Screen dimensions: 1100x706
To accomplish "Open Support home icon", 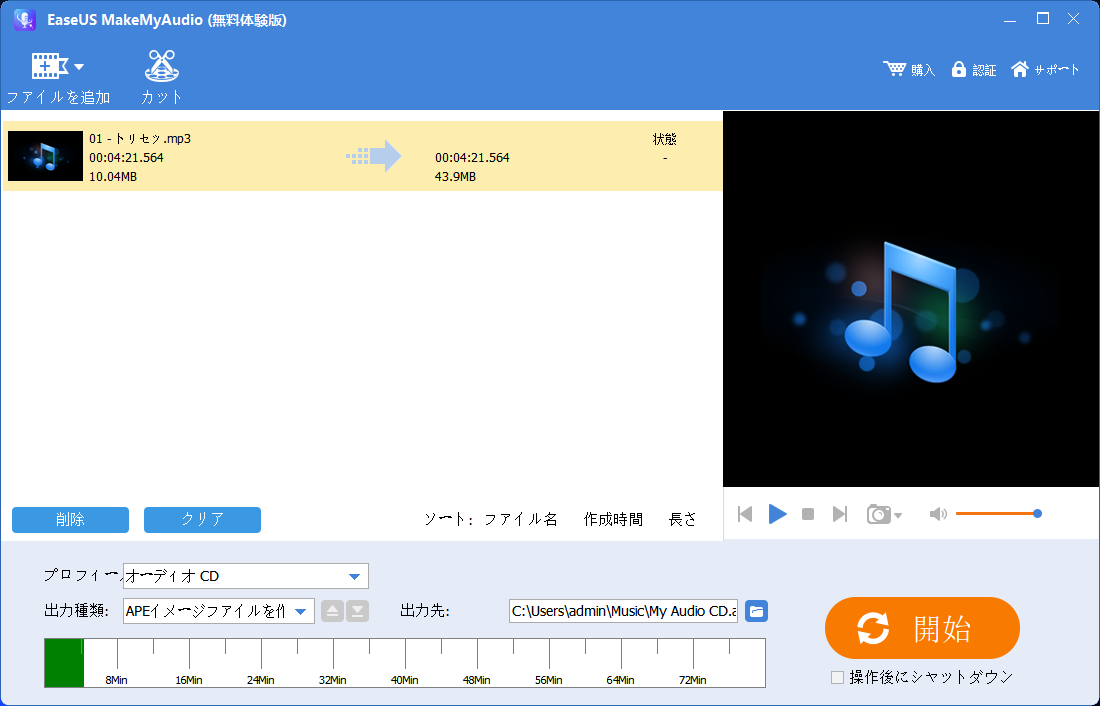I will click(1019, 69).
